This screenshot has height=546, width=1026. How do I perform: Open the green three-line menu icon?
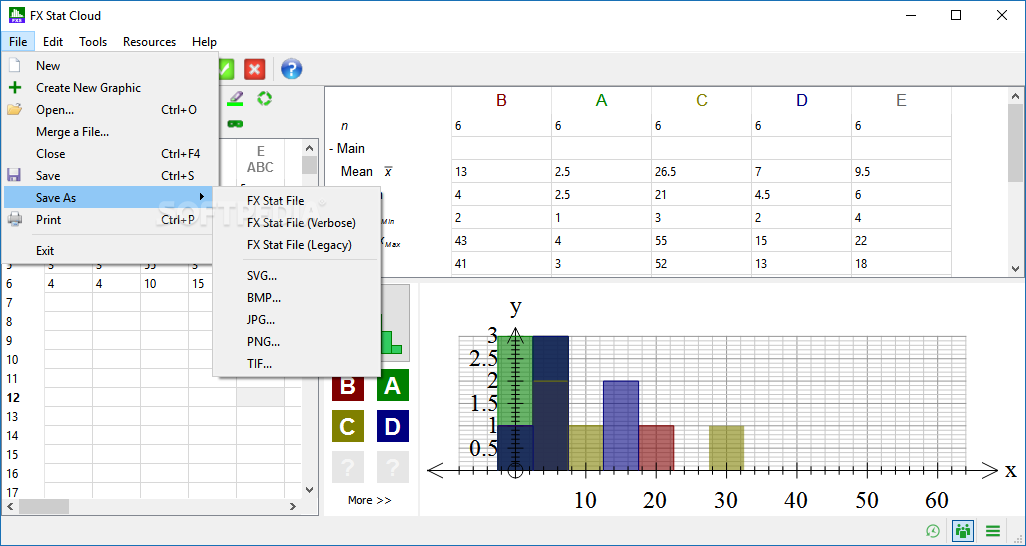point(993,531)
